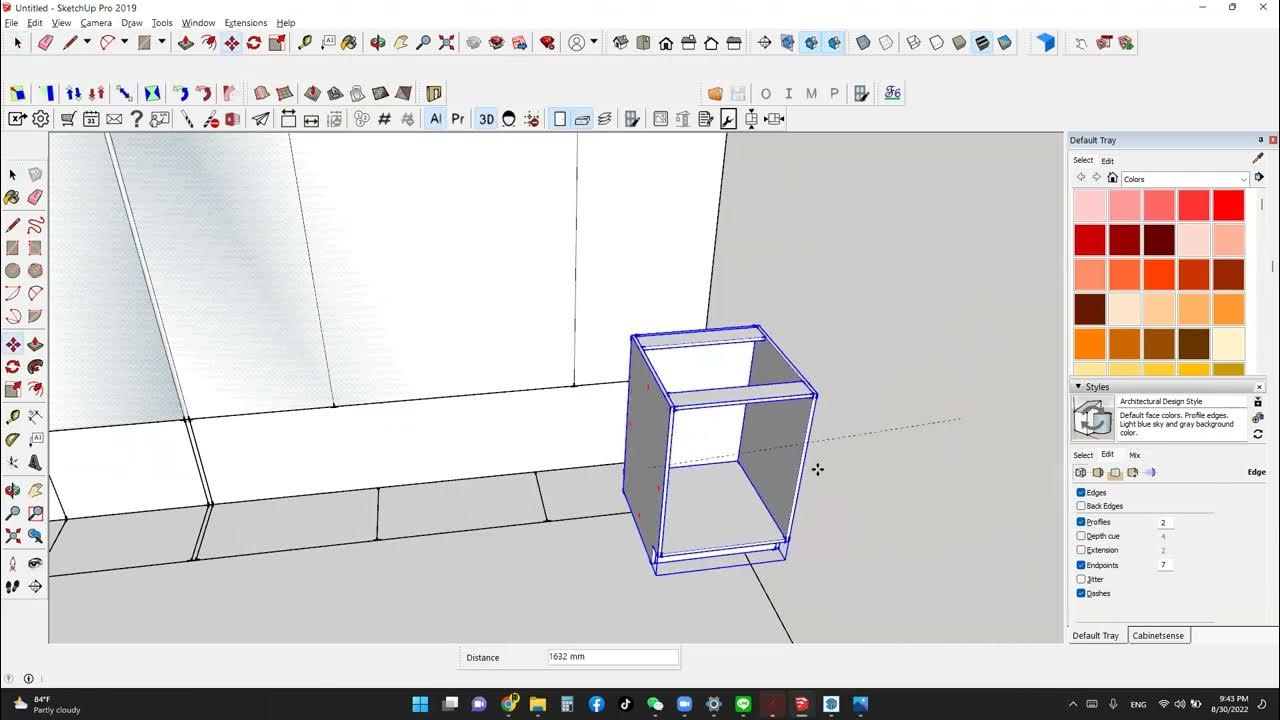
Task: Pick the Tape Measure tool in top toolbar
Action: (304, 42)
